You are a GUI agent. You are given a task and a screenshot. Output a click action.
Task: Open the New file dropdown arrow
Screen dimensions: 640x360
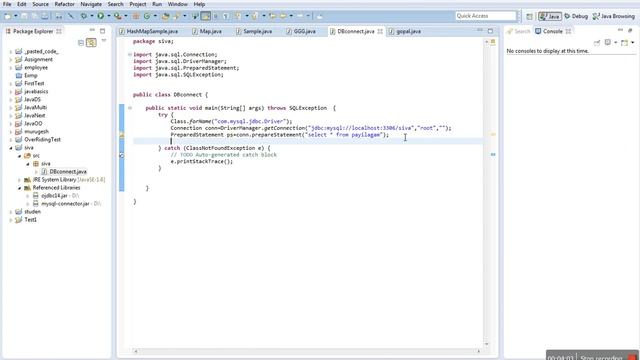click(16, 16)
